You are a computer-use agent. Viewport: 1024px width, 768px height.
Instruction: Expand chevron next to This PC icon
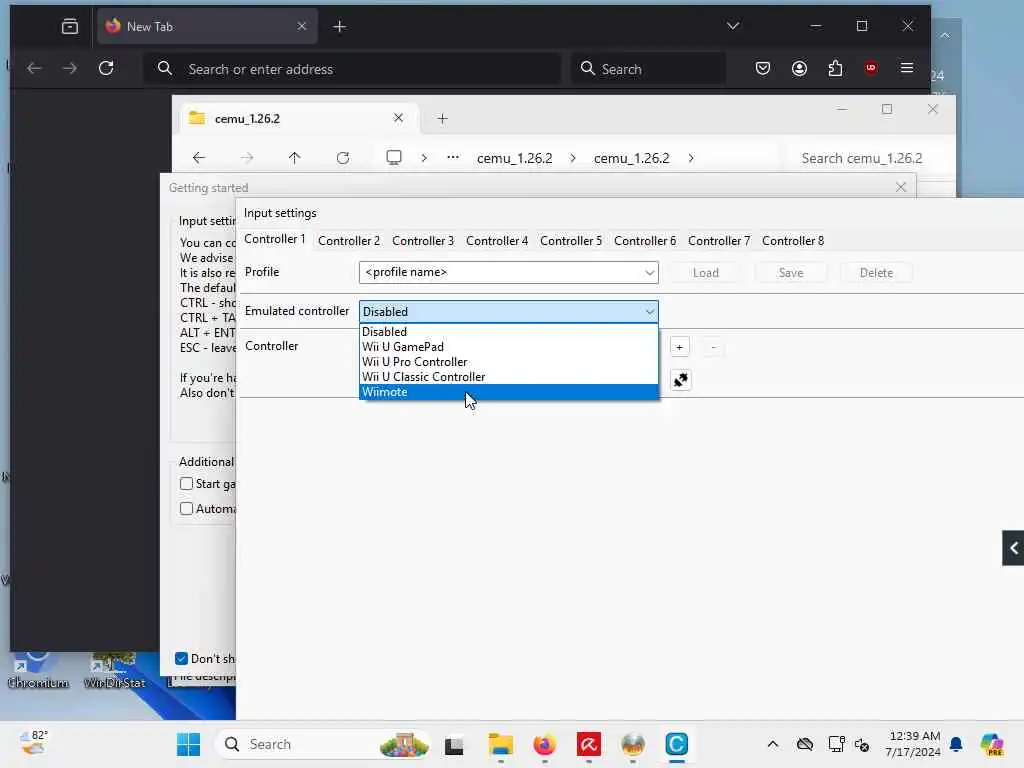tap(424, 158)
